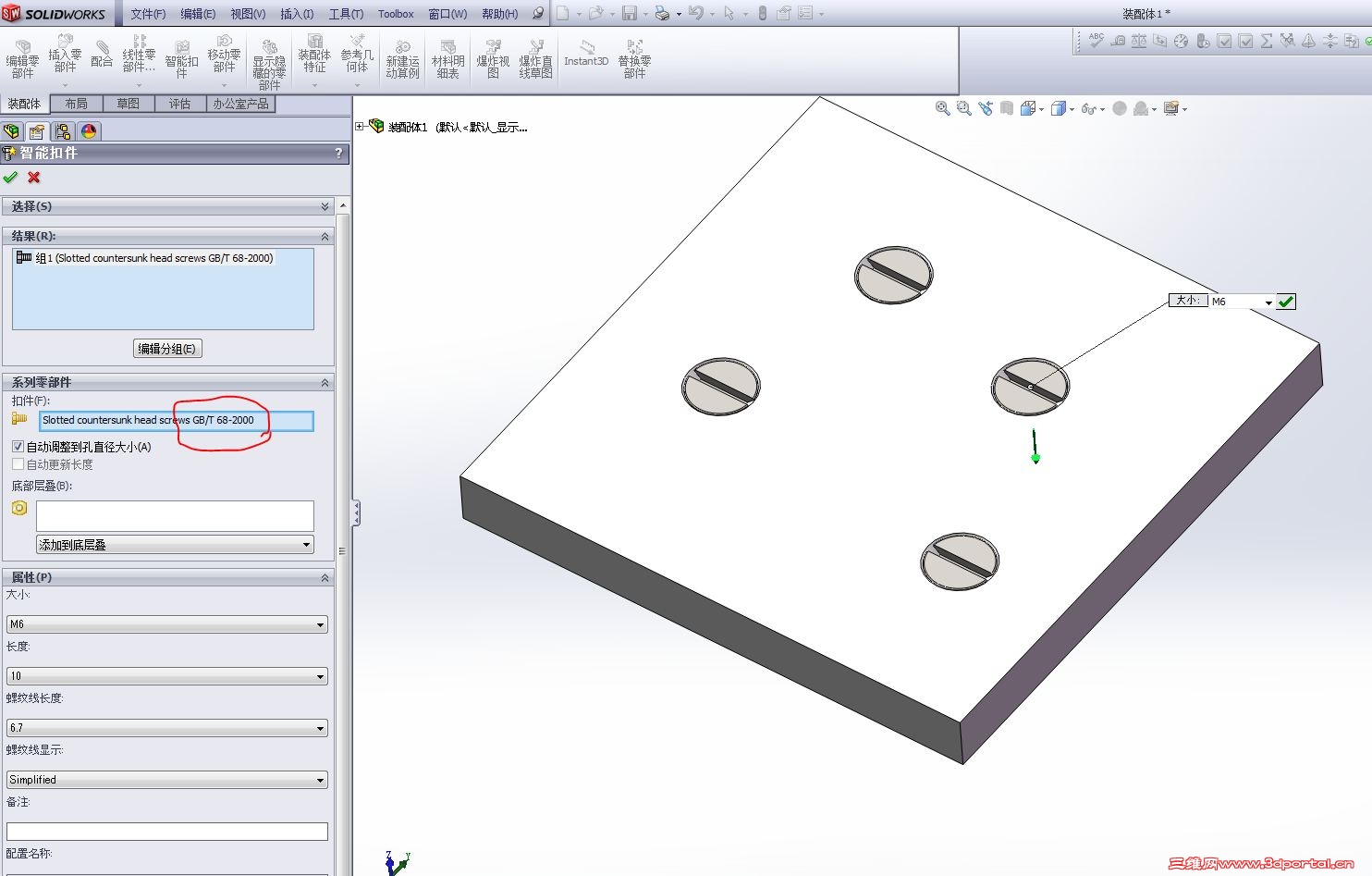
Task: Open the 材料明细表 (Bill of Materials) tool
Action: [447, 60]
